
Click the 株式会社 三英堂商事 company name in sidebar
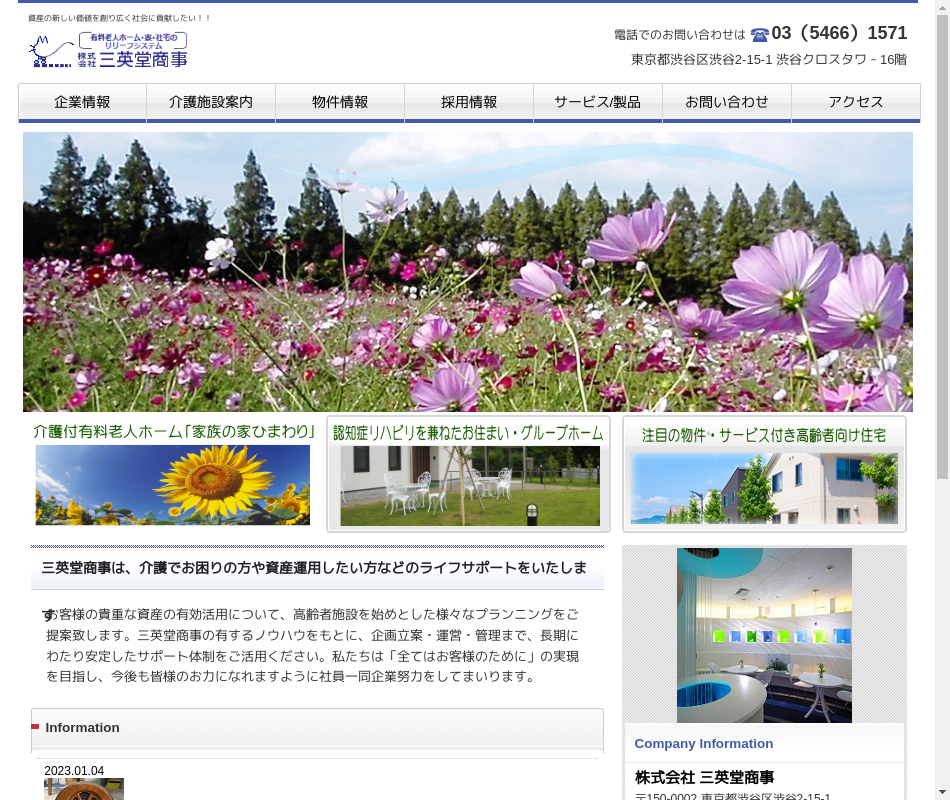pos(704,777)
